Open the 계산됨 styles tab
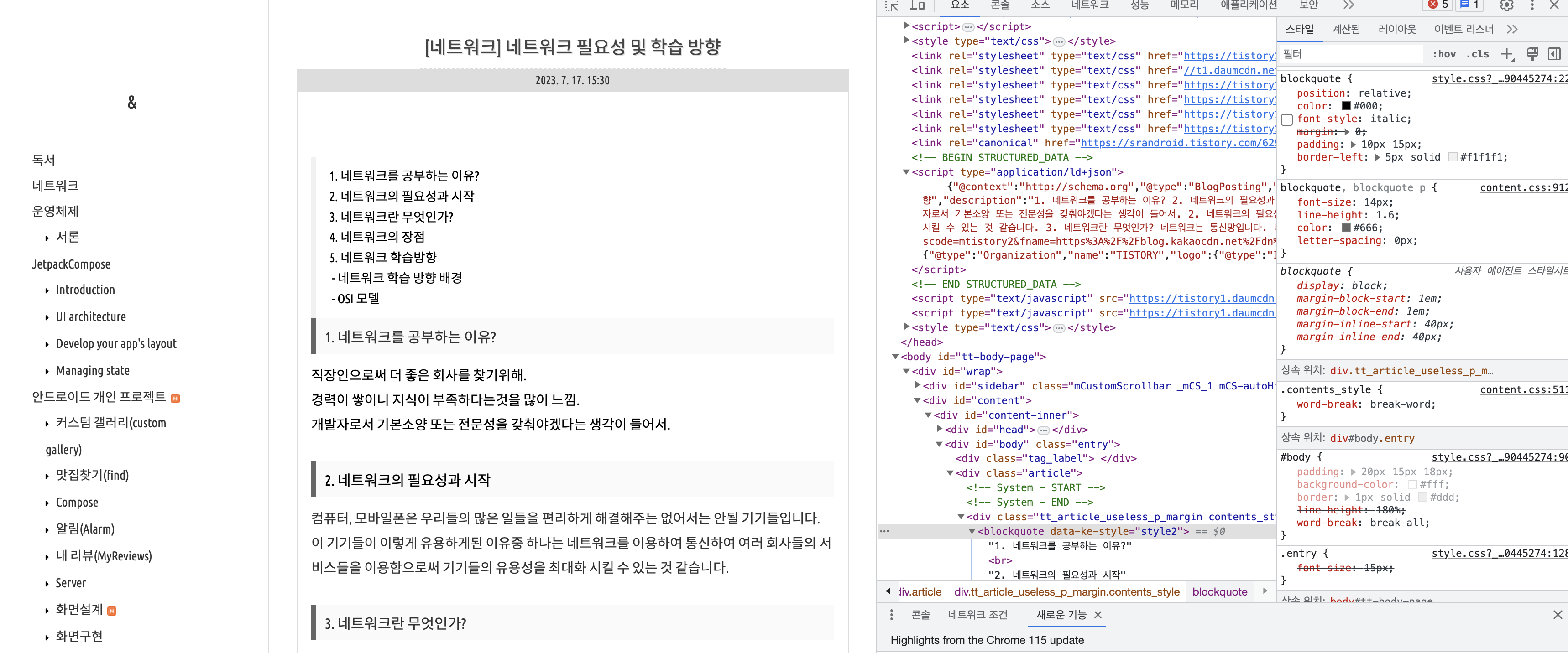Image resolution: width=1568 pixels, height=653 pixels. [1346, 29]
